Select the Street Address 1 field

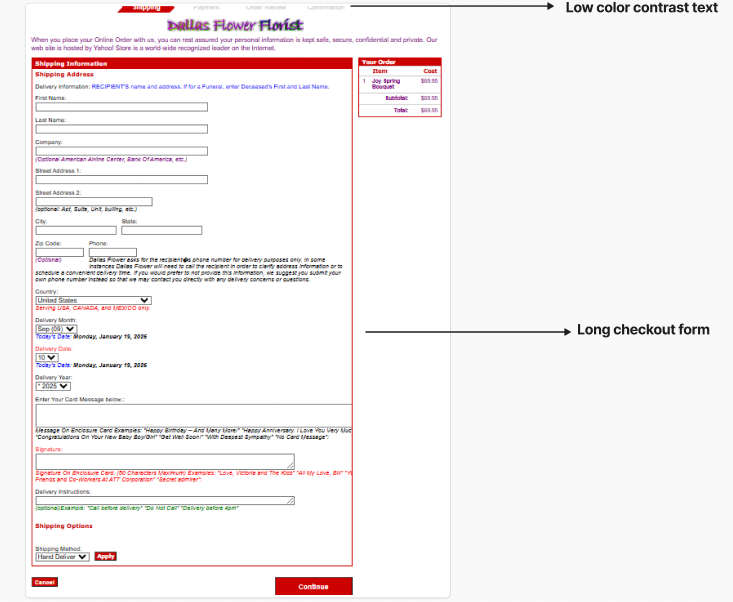tap(121, 180)
